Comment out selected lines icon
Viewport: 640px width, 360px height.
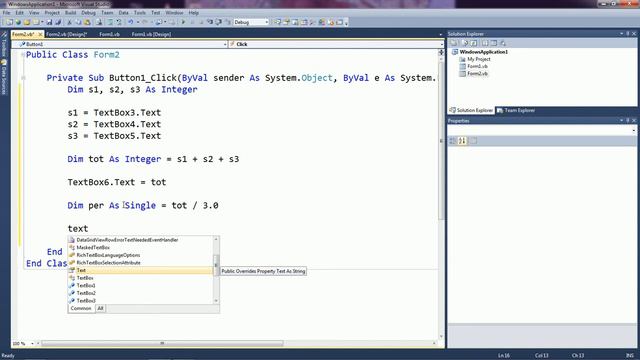point(110,22)
